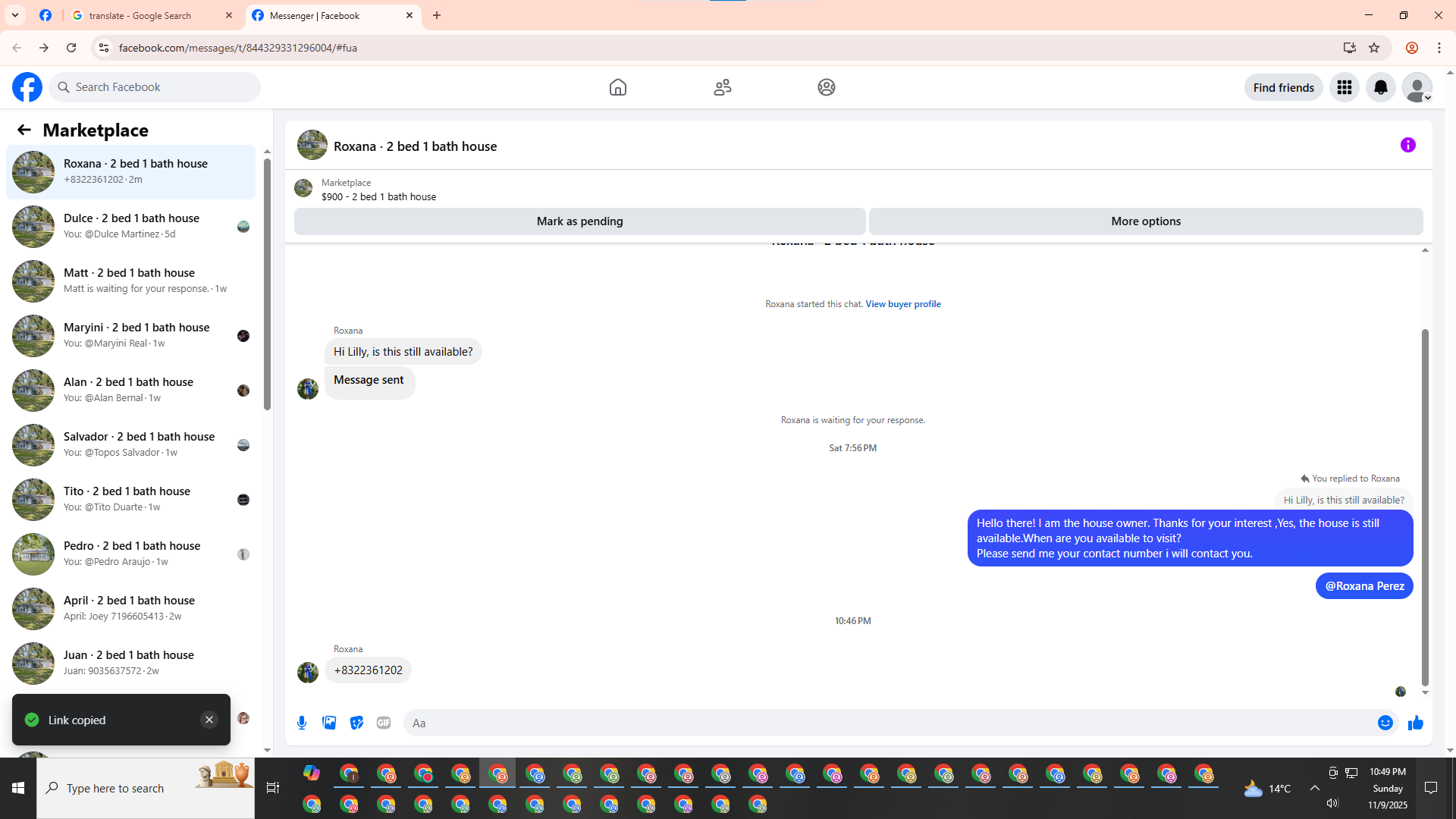
Task: Open the Groups icon in top navigation
Action: tap(827, 87)
